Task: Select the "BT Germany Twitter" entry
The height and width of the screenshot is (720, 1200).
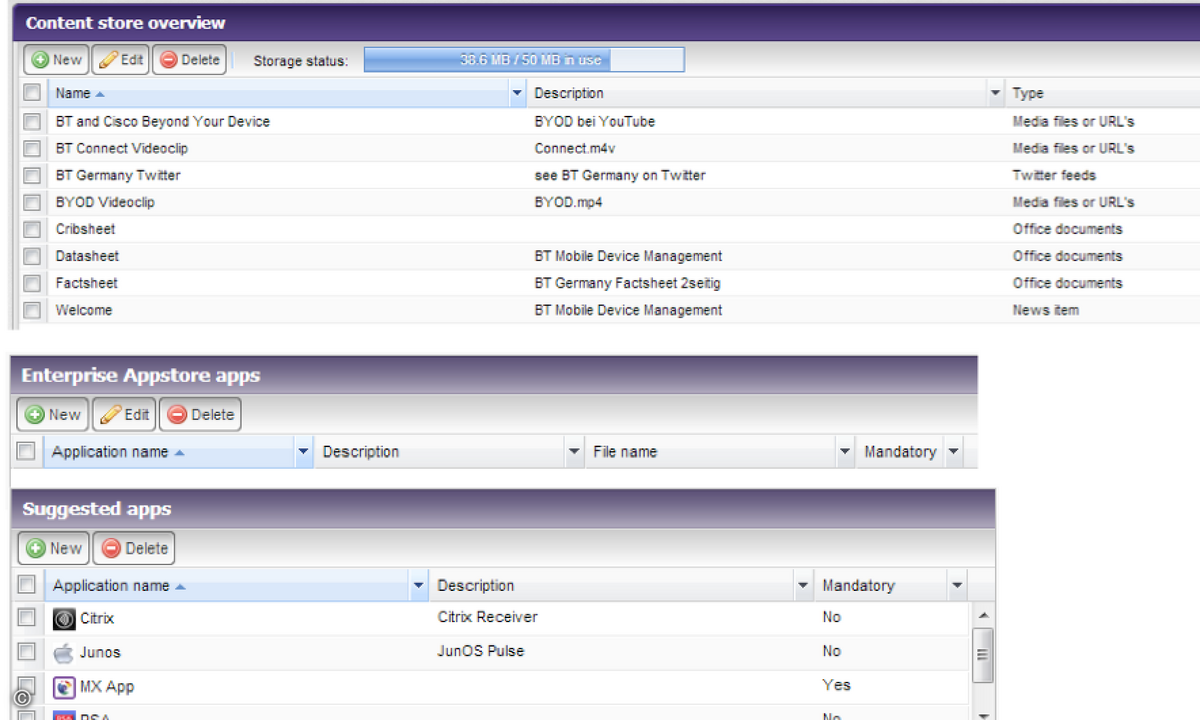Action: coord(118,175)
